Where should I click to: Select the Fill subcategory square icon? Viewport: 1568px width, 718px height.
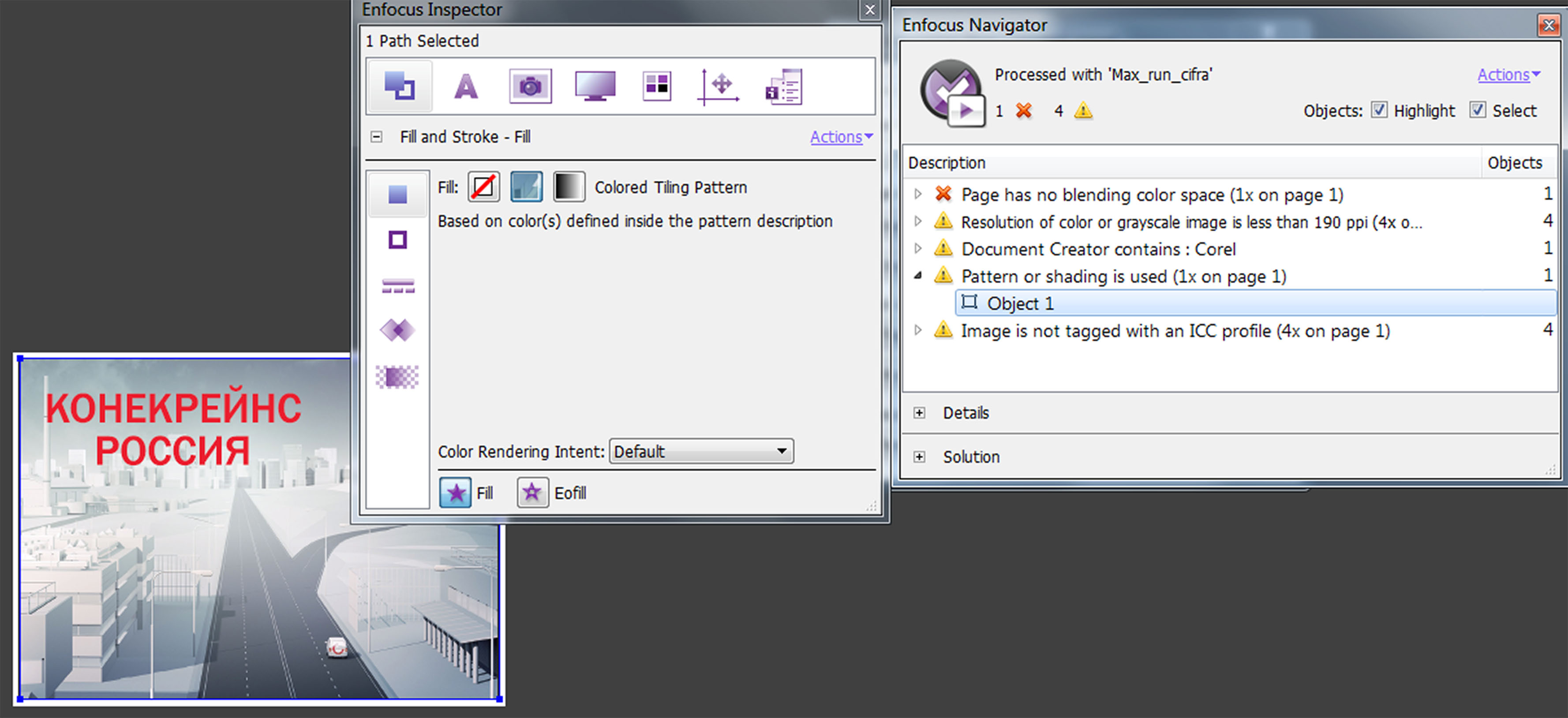398,194
